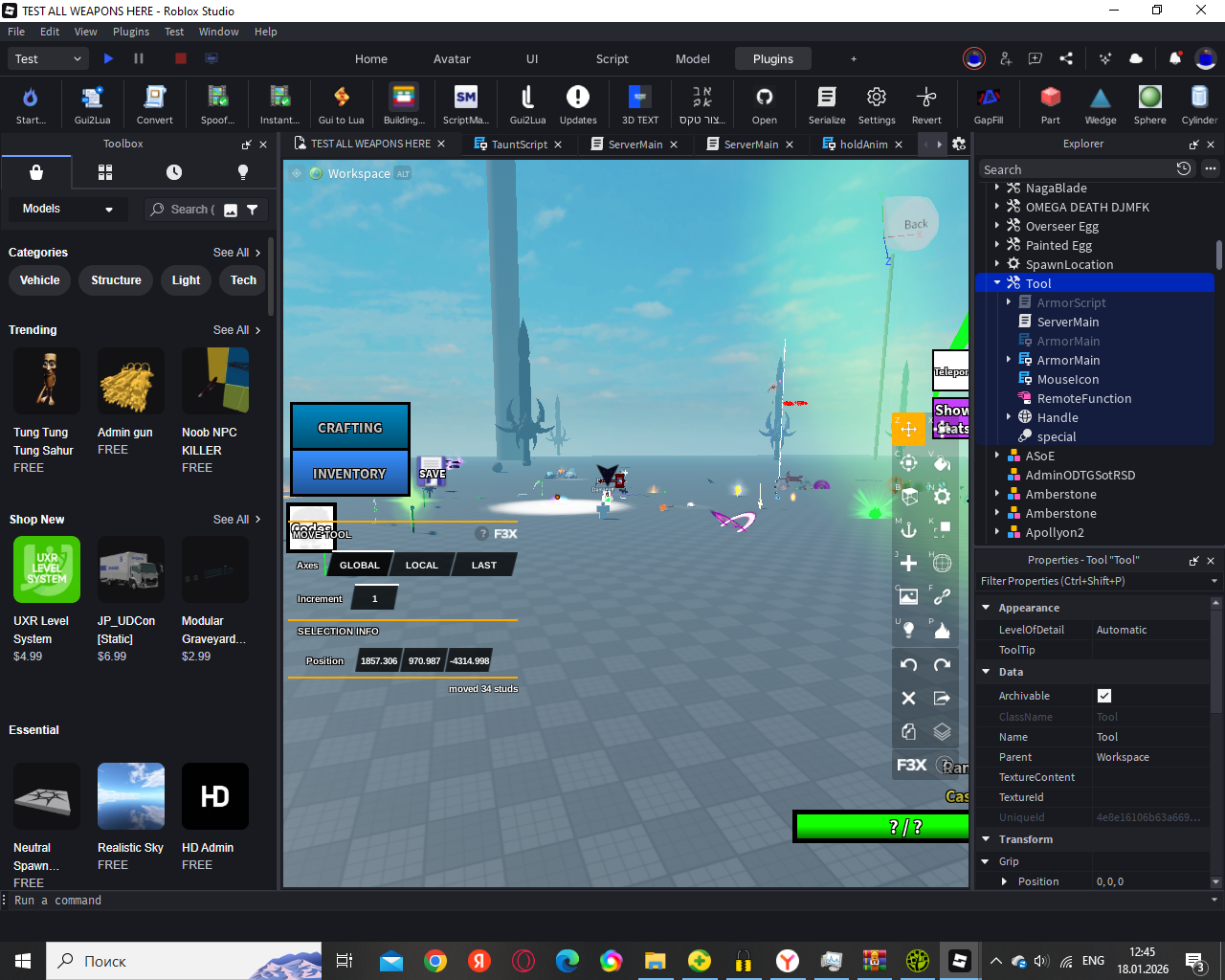Collapse the Tool tree item
This screenshot has height=980, width=1225.
(997, 283)
